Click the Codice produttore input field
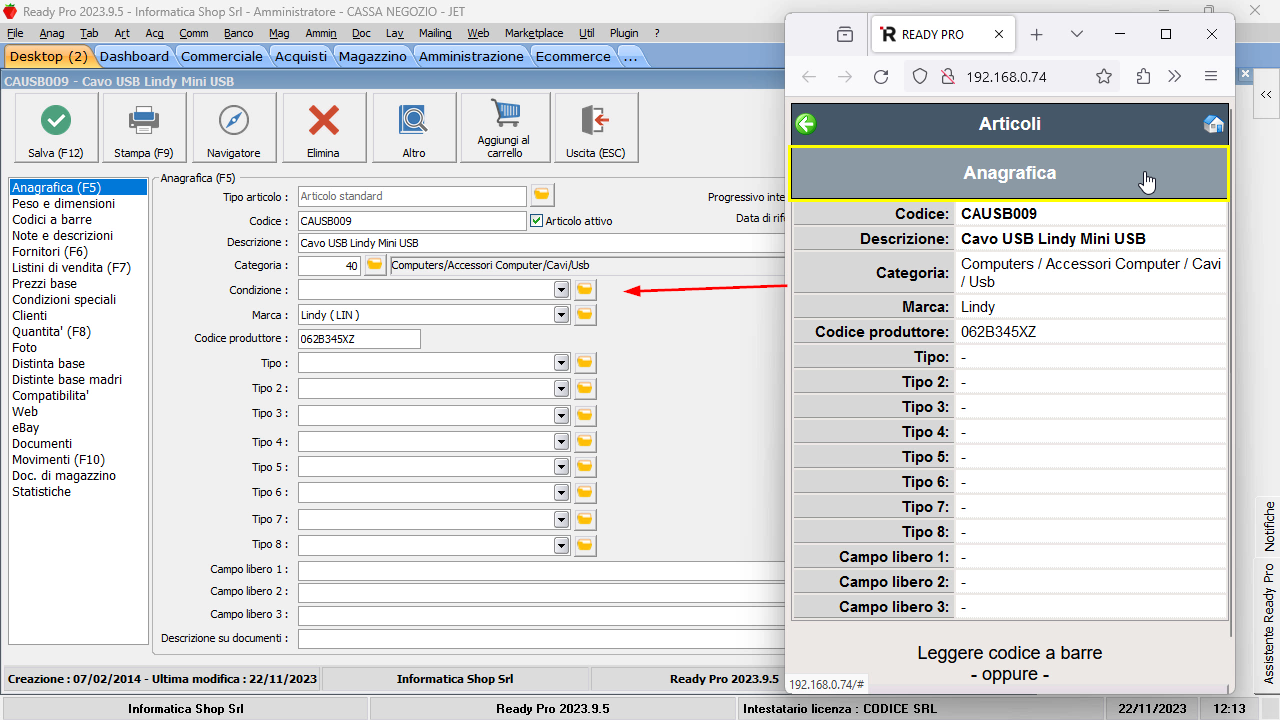This screenshot has width=1280, height=720. (359, 339)
